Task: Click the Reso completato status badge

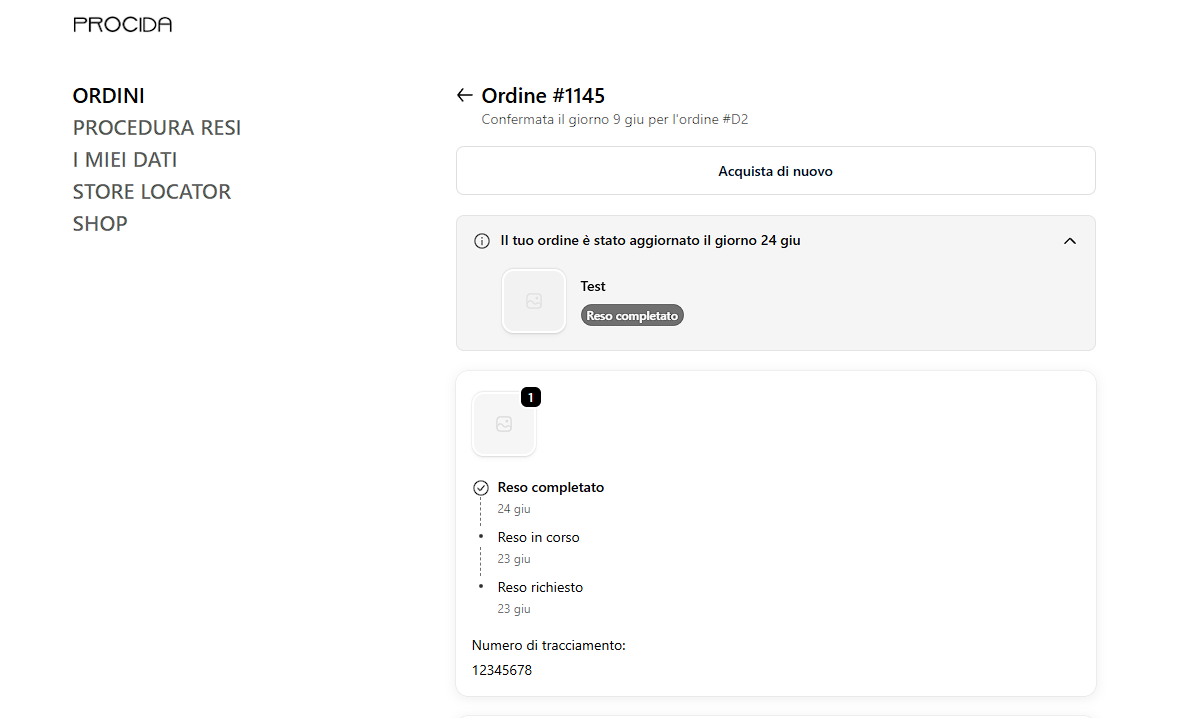Action: [x=632, y=316]
